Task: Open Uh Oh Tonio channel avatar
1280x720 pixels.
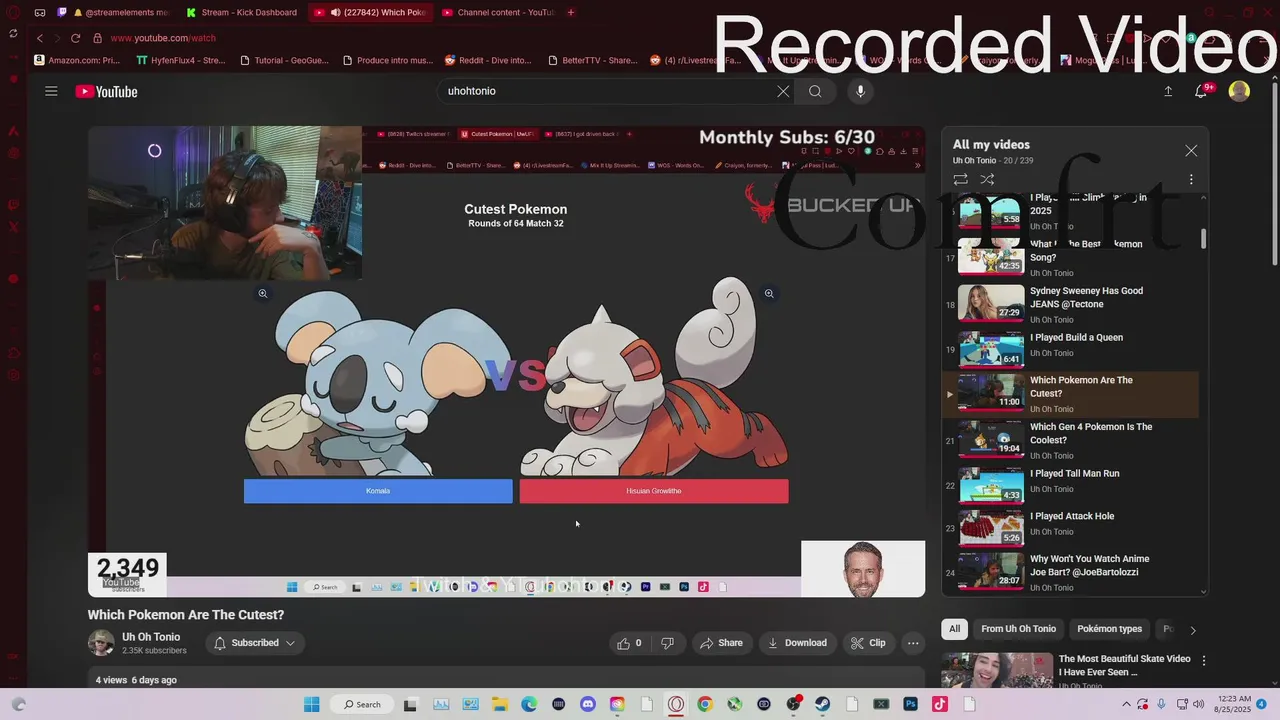Action: 101,643
